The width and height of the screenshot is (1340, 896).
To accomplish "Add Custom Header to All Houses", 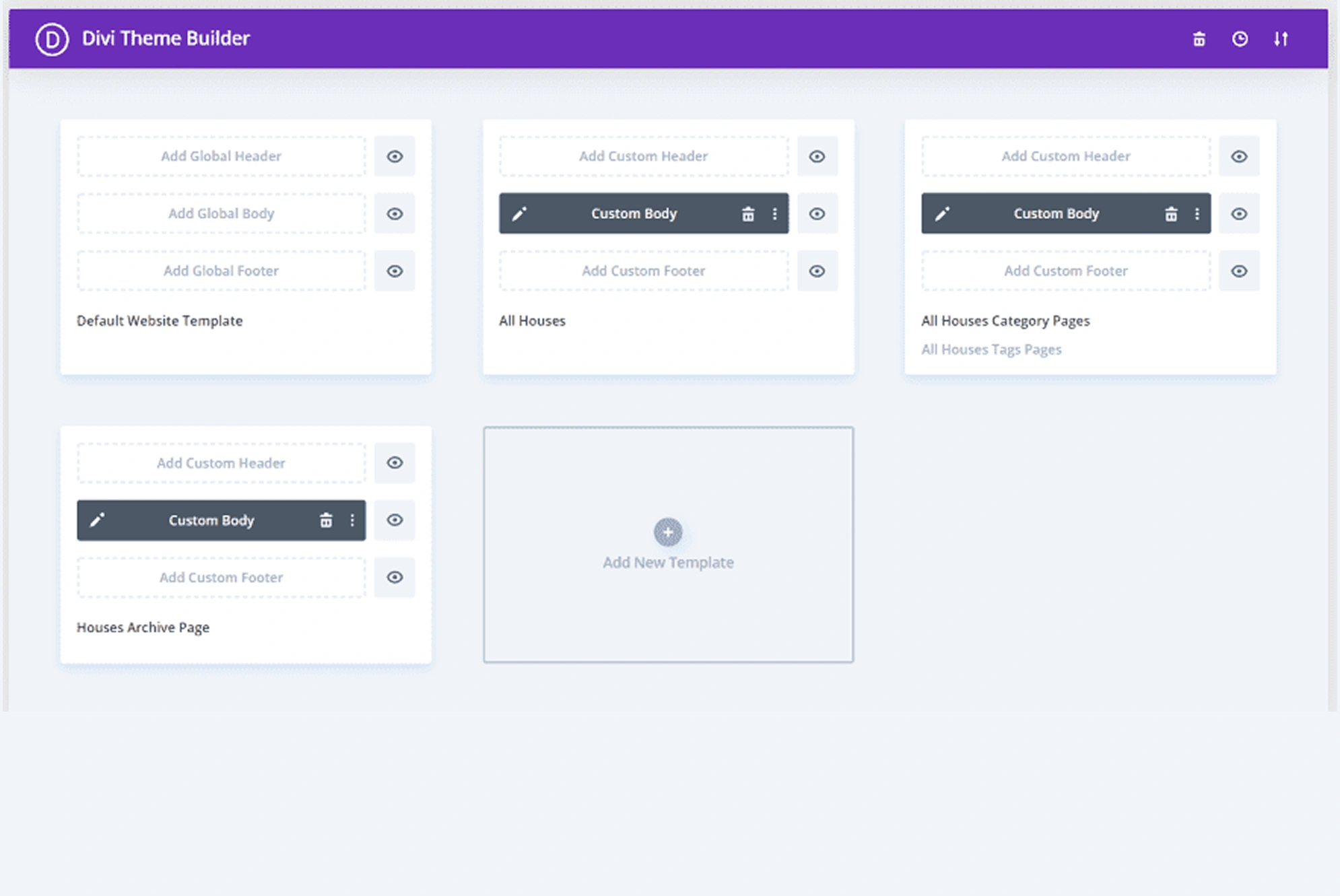I will pyautogui.click(x=644, y=157).
